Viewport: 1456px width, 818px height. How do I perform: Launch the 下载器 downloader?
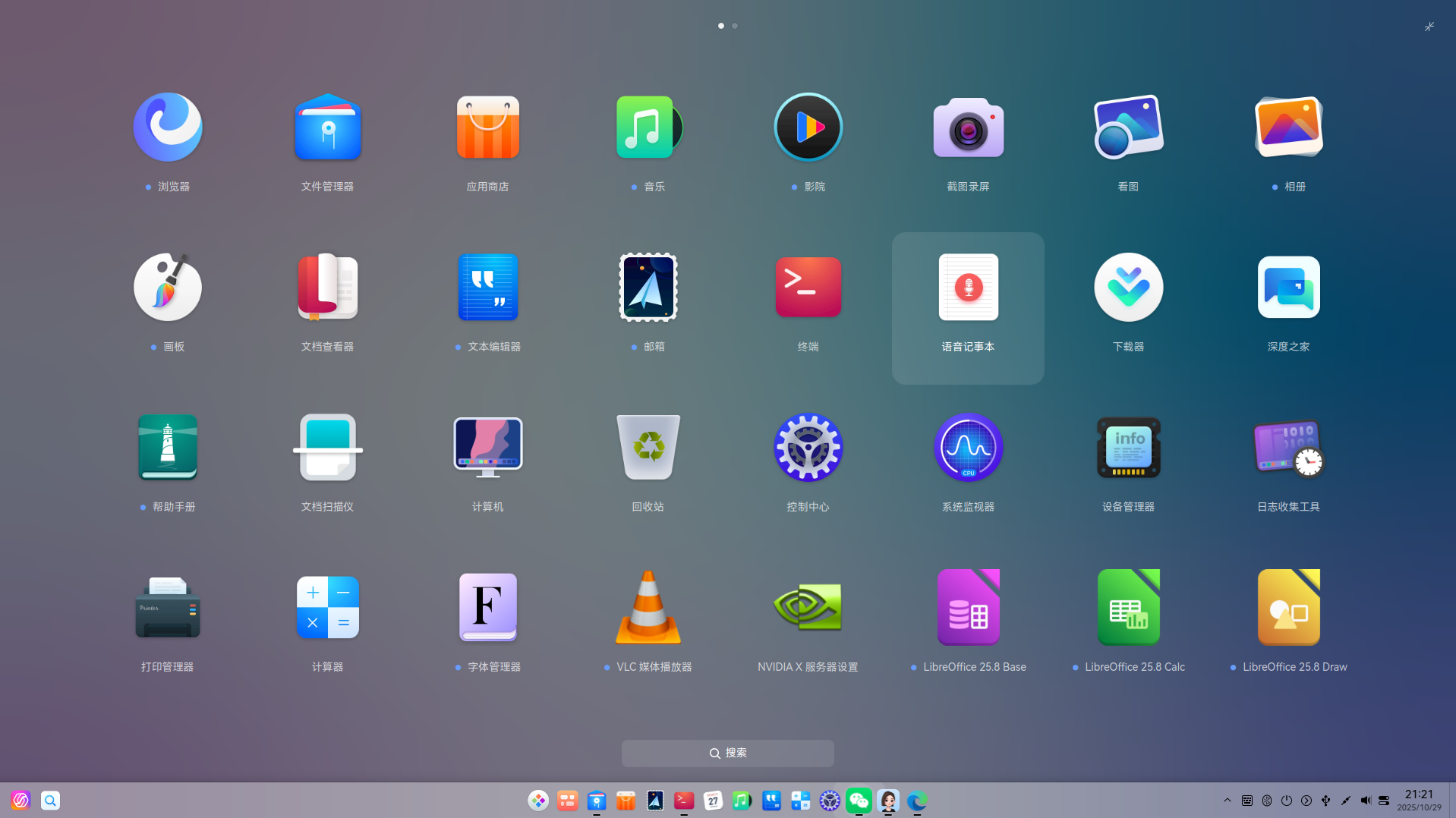(x=1129, y=288)
